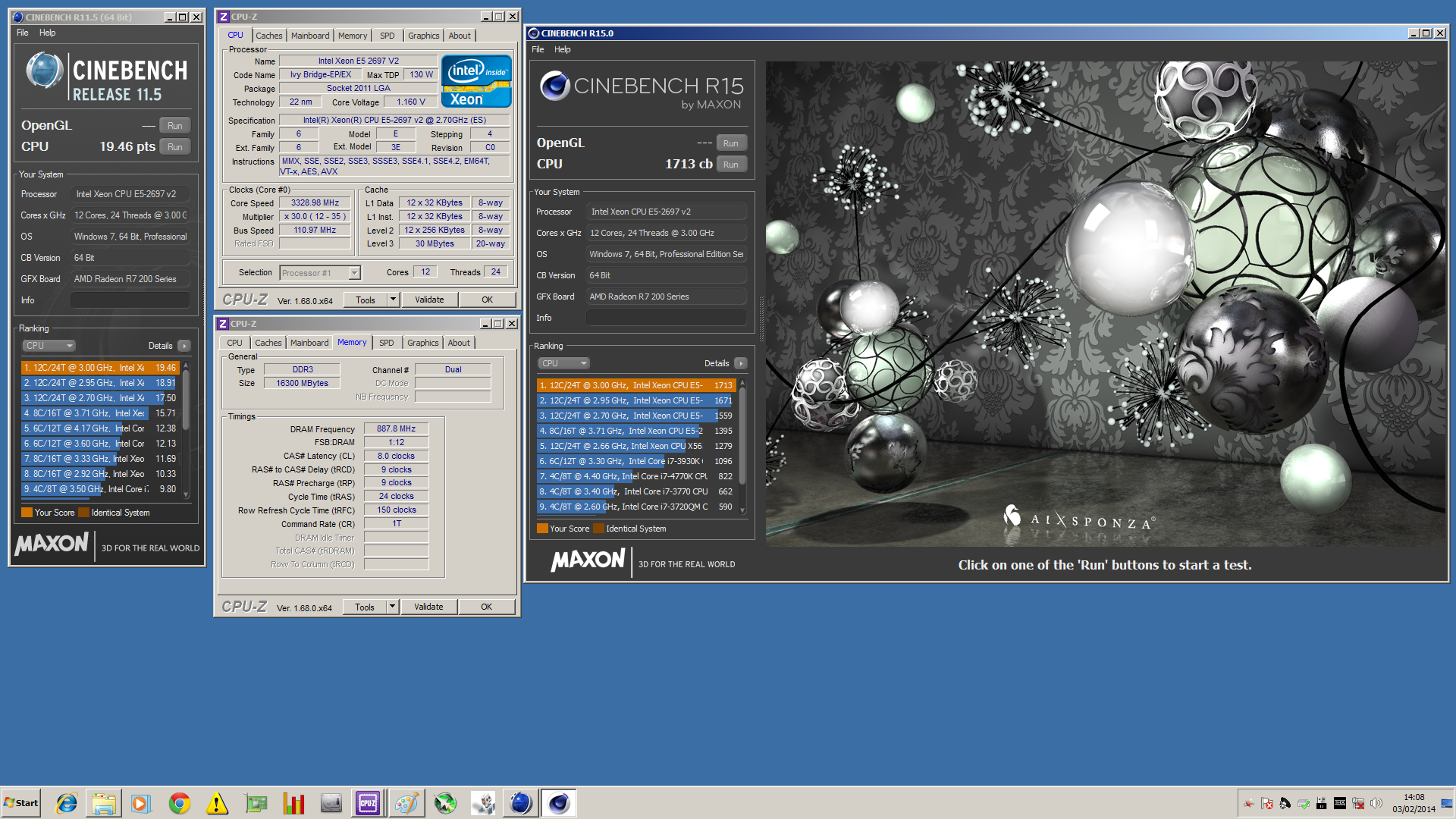Click the system clock showing 14:08
The image size is (1456, 819).
(x=1414, y=803)
